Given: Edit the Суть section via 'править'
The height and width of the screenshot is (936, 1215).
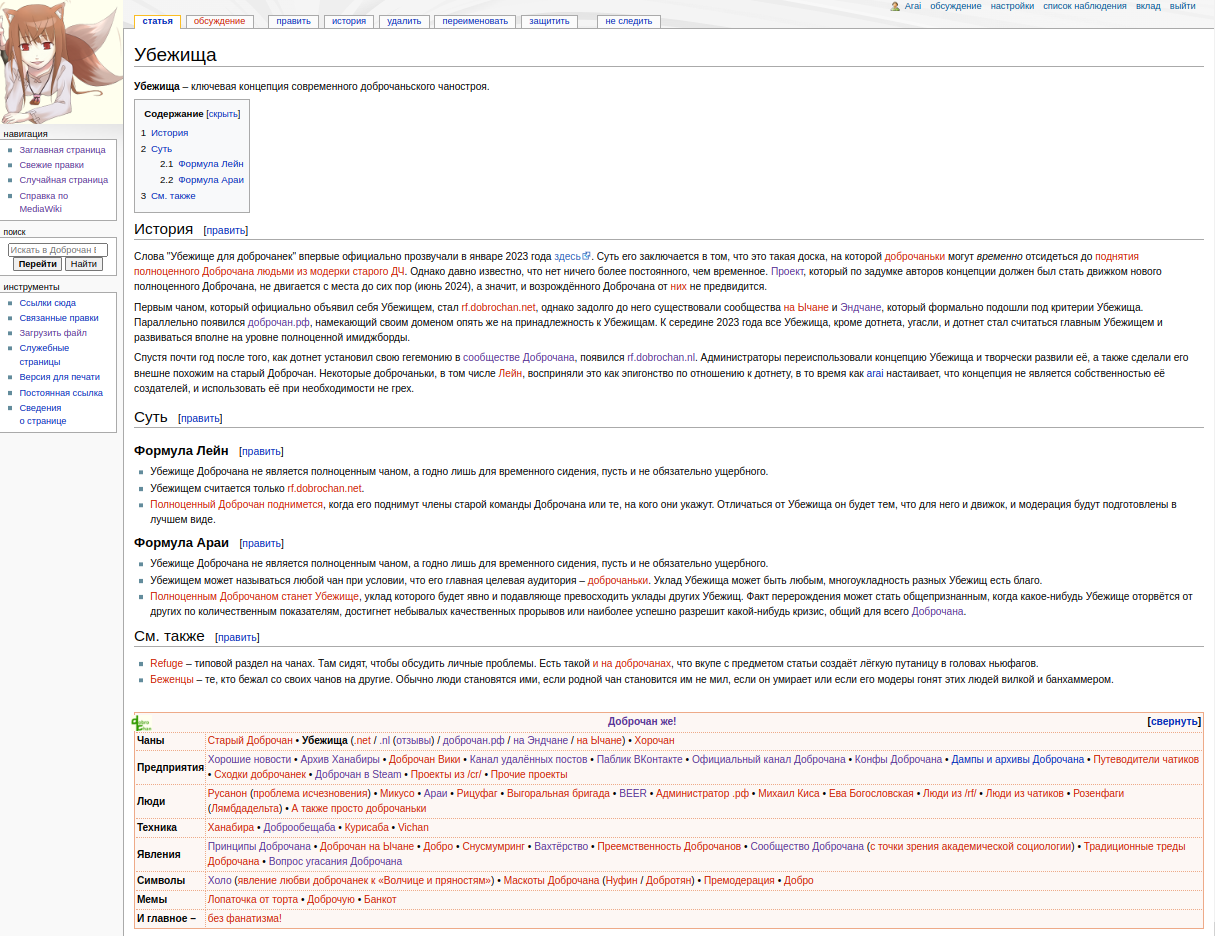Looking at the screenshot, I should click(x=200, y=418).
